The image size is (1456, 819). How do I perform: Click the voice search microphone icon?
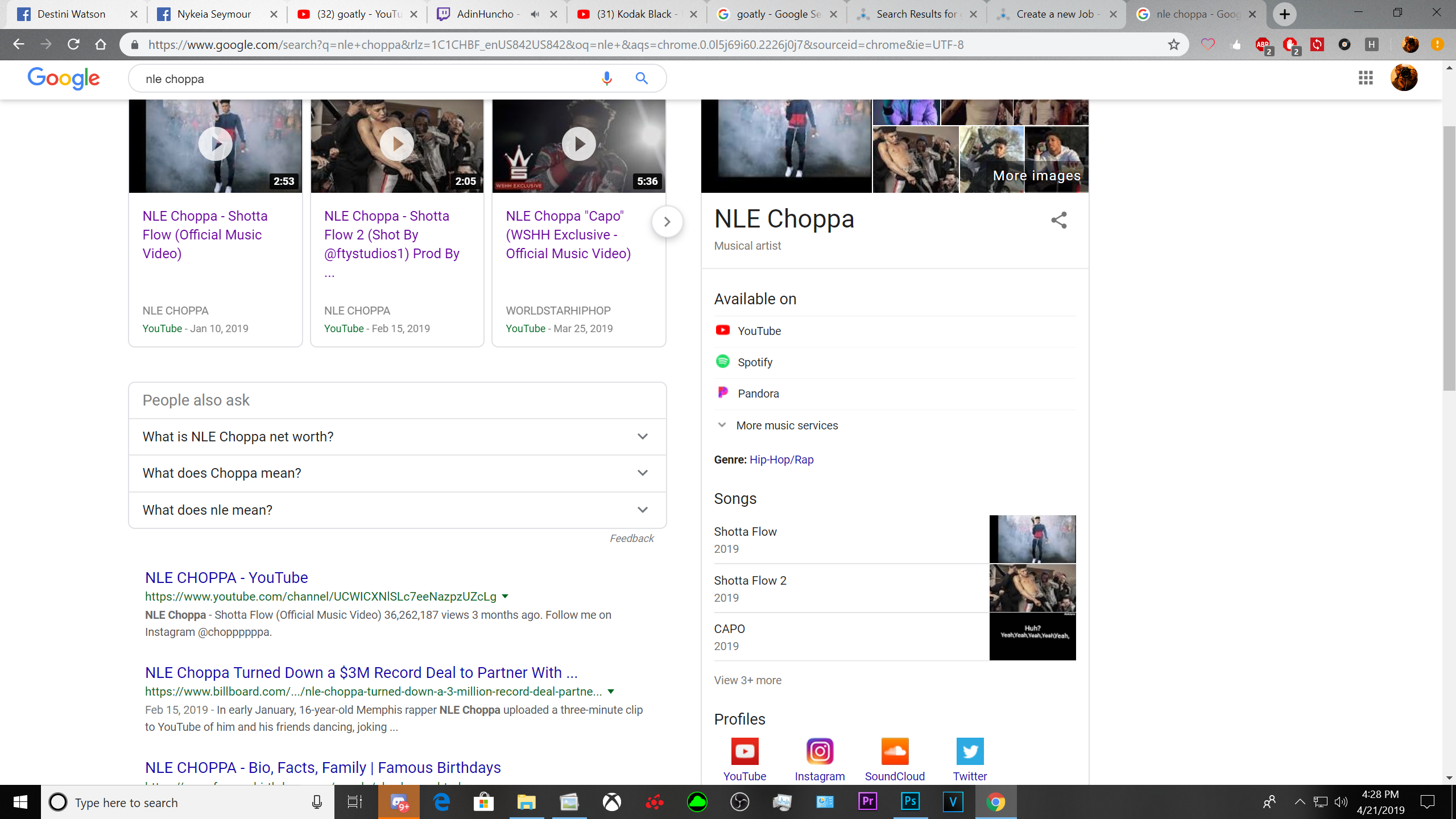[x=606, y=78]
